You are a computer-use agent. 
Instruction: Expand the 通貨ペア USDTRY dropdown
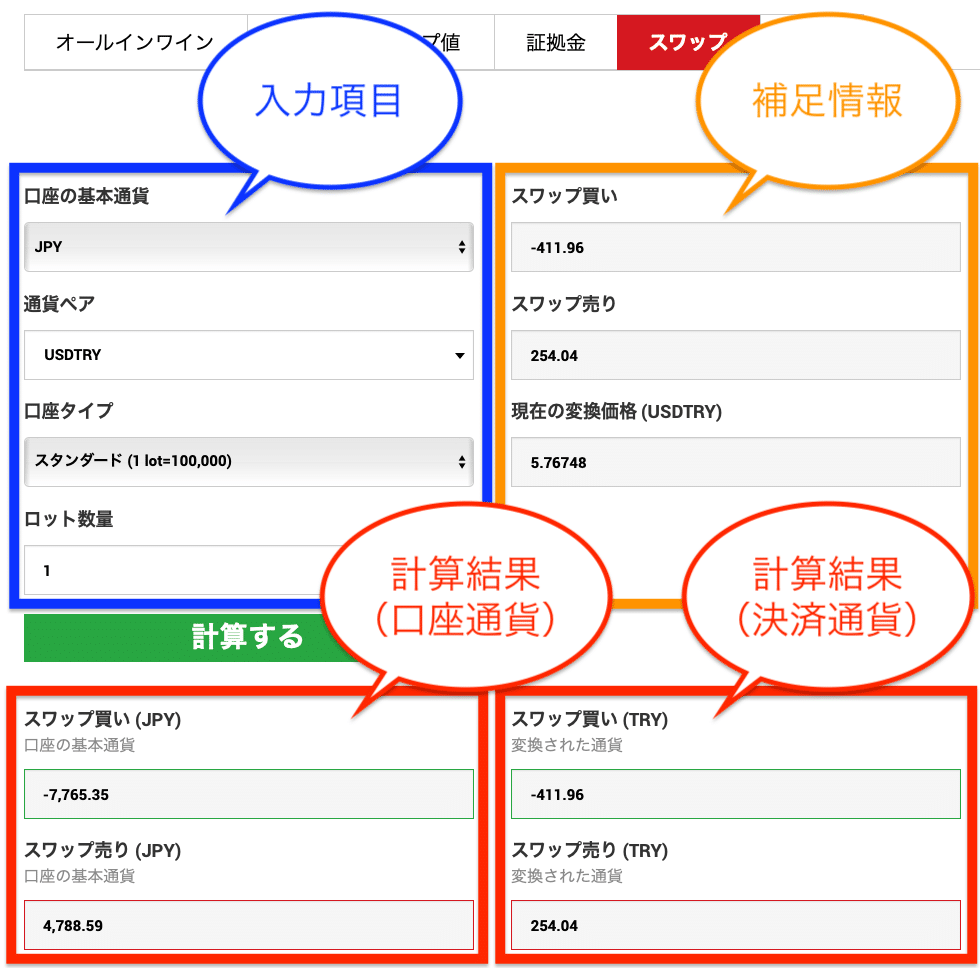(248, 355)
